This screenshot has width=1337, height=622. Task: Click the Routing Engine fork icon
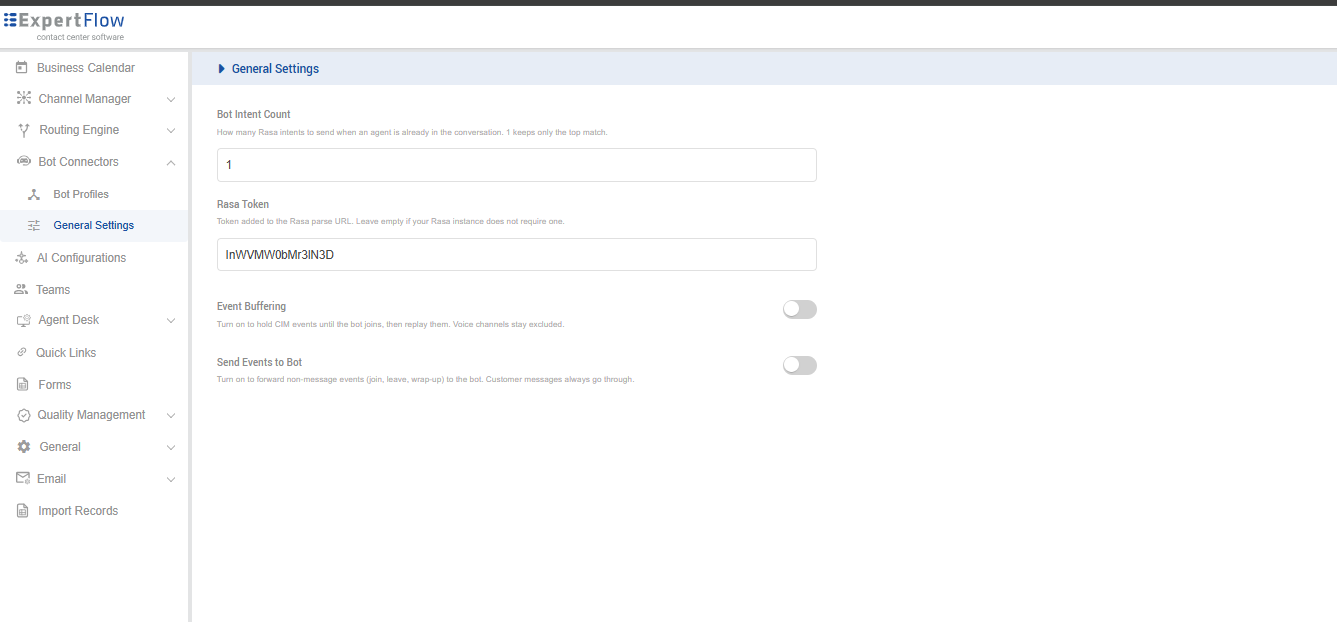pyautogui.click(x=24, y=130)
